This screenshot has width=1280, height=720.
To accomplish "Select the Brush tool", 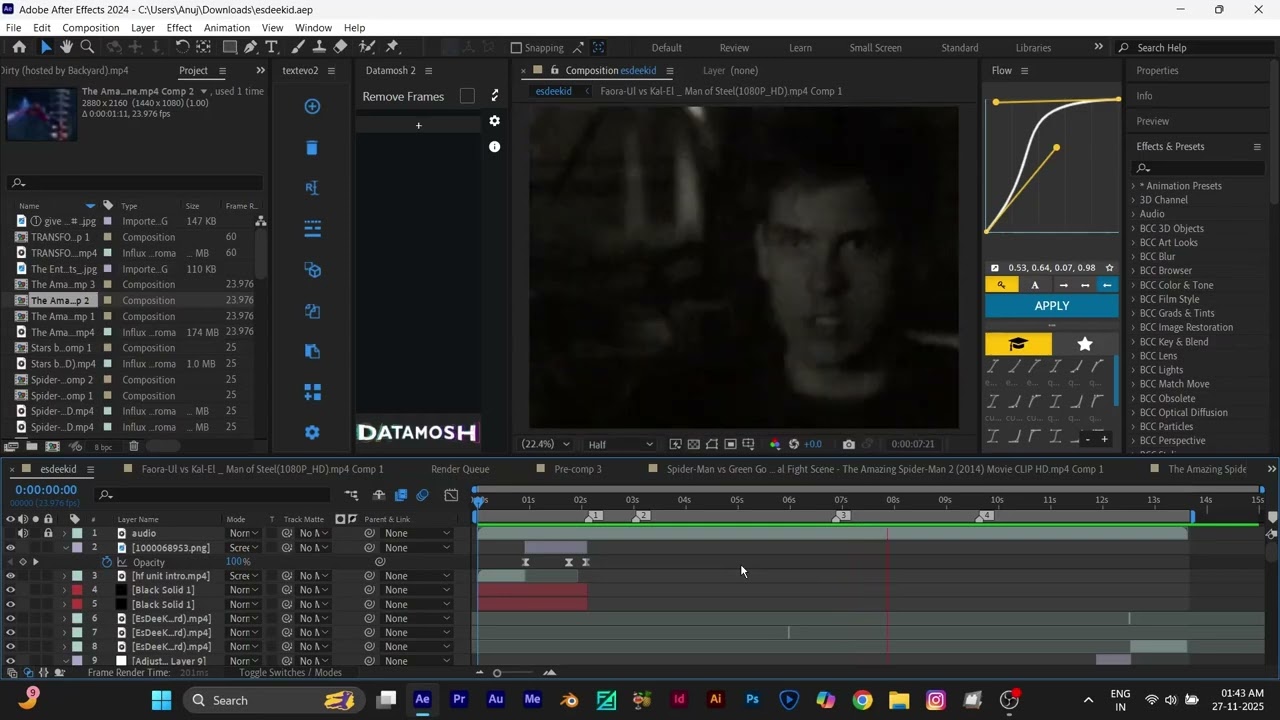I will pyautogui.click(x=298, y=47).
